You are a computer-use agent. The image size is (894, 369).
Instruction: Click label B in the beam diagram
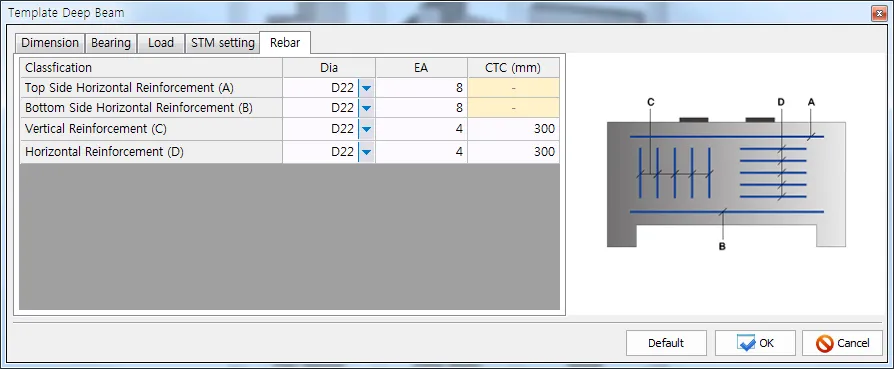pos(722,246)
